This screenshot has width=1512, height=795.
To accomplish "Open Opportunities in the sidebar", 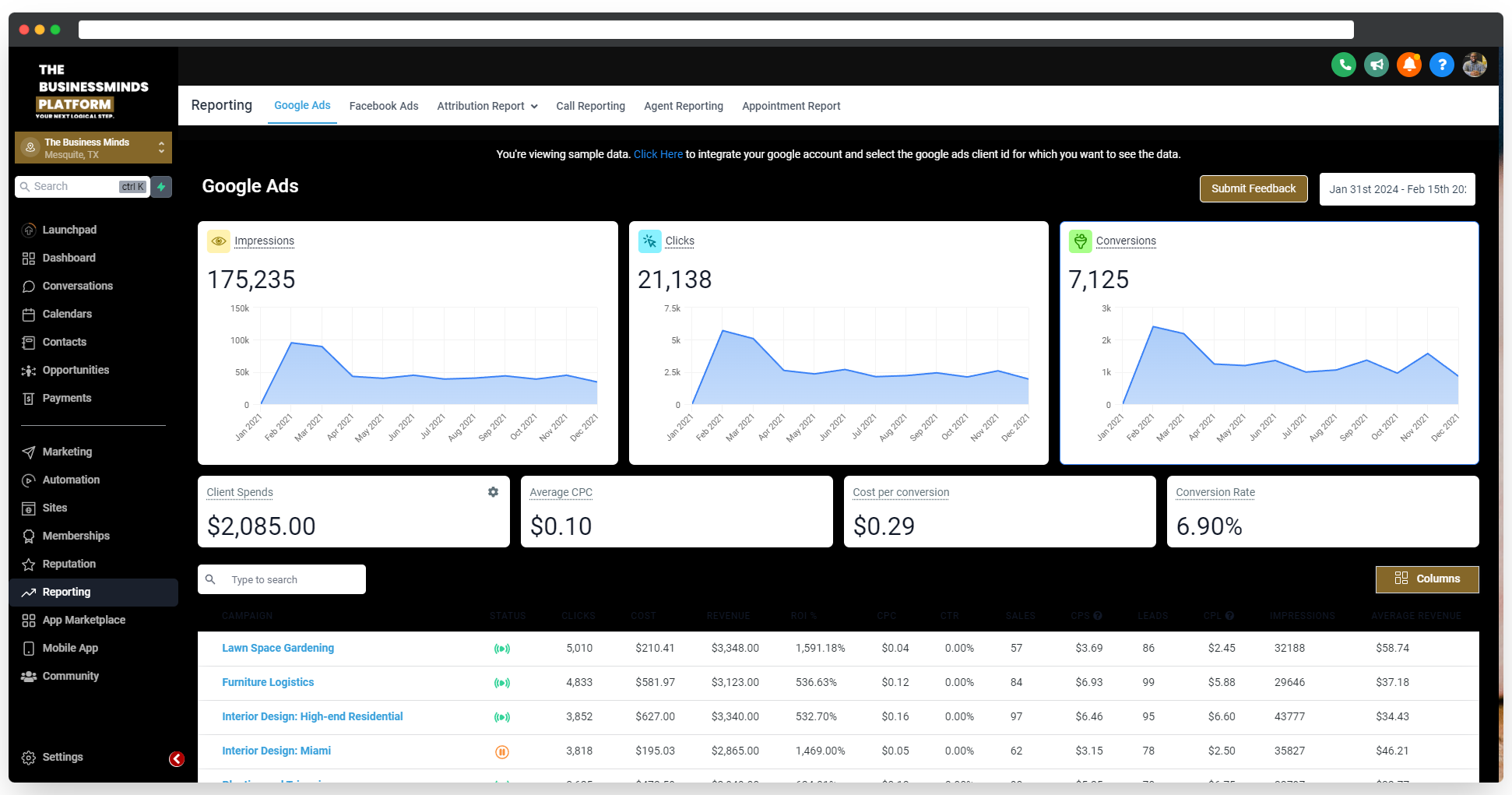I will [76, 370].
